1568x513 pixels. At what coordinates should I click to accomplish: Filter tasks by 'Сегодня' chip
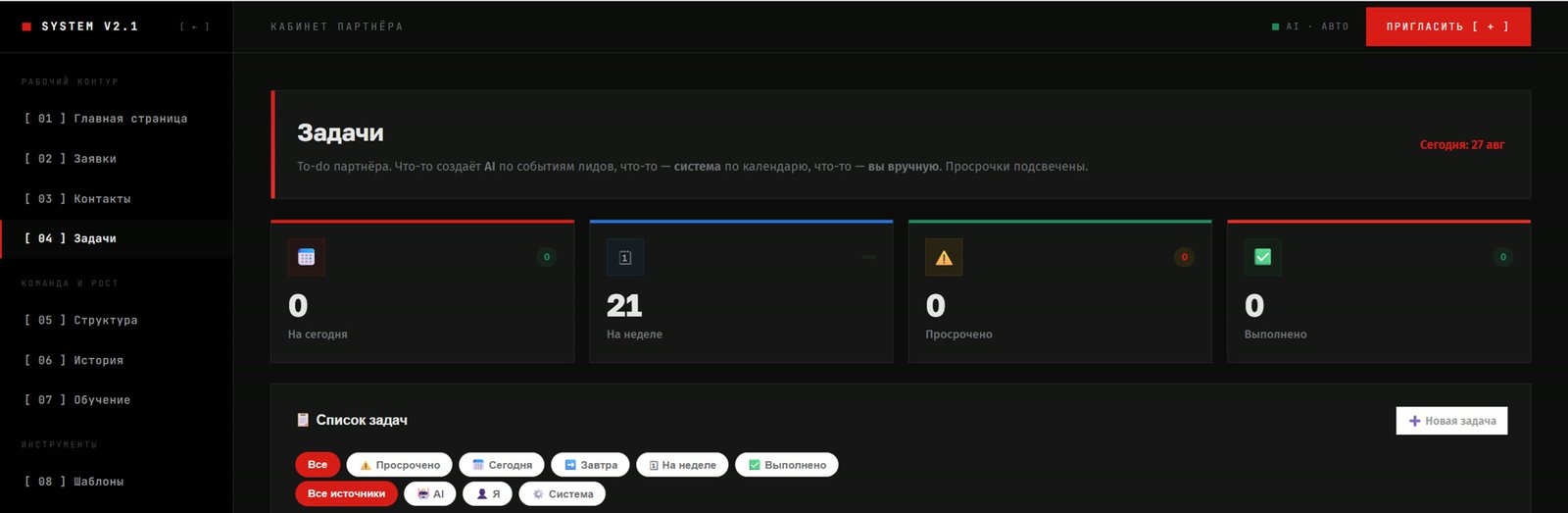(502, 465)
